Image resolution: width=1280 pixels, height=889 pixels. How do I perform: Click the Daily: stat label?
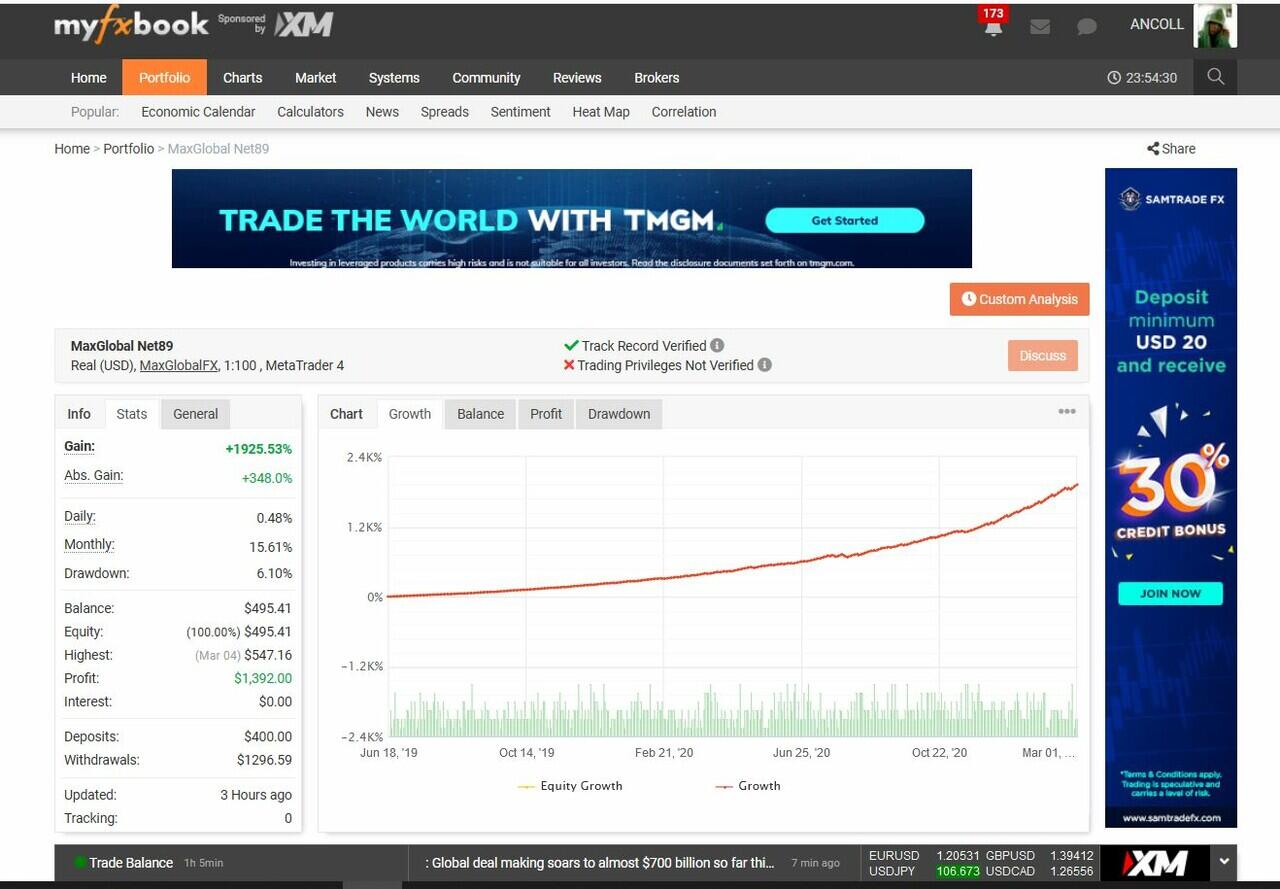[80, 517]
